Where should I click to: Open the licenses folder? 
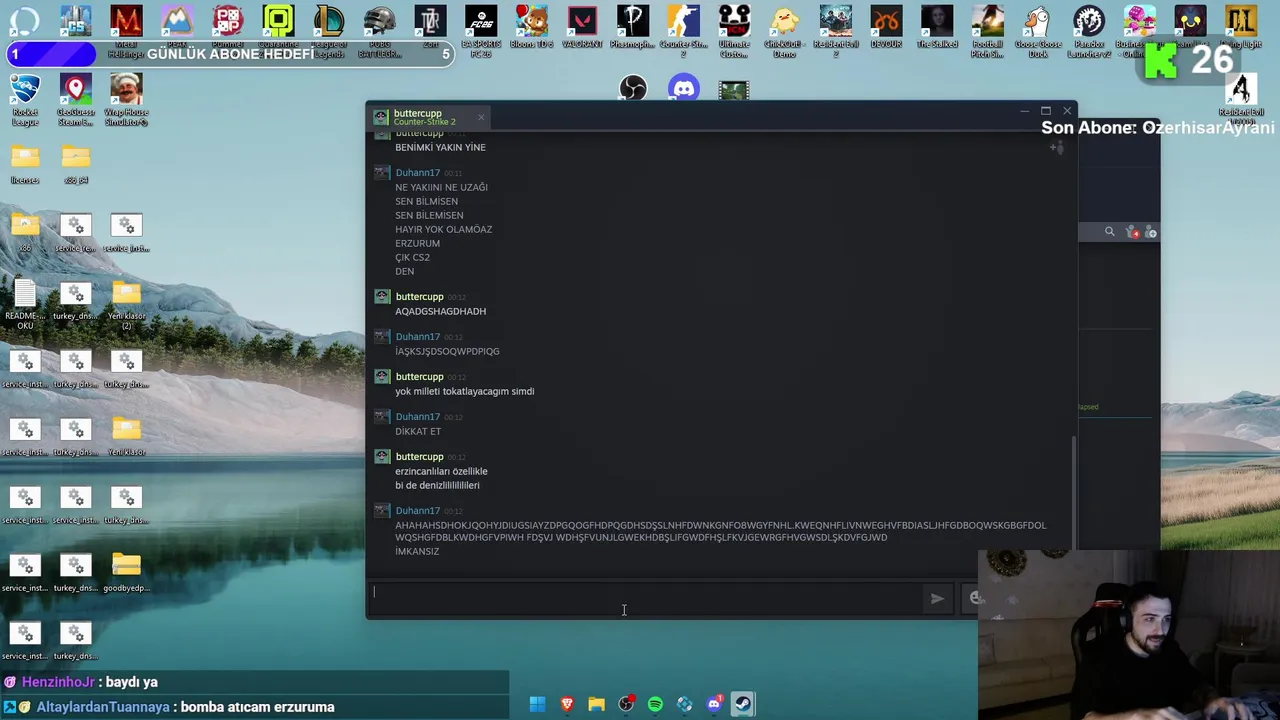(25, 164)
